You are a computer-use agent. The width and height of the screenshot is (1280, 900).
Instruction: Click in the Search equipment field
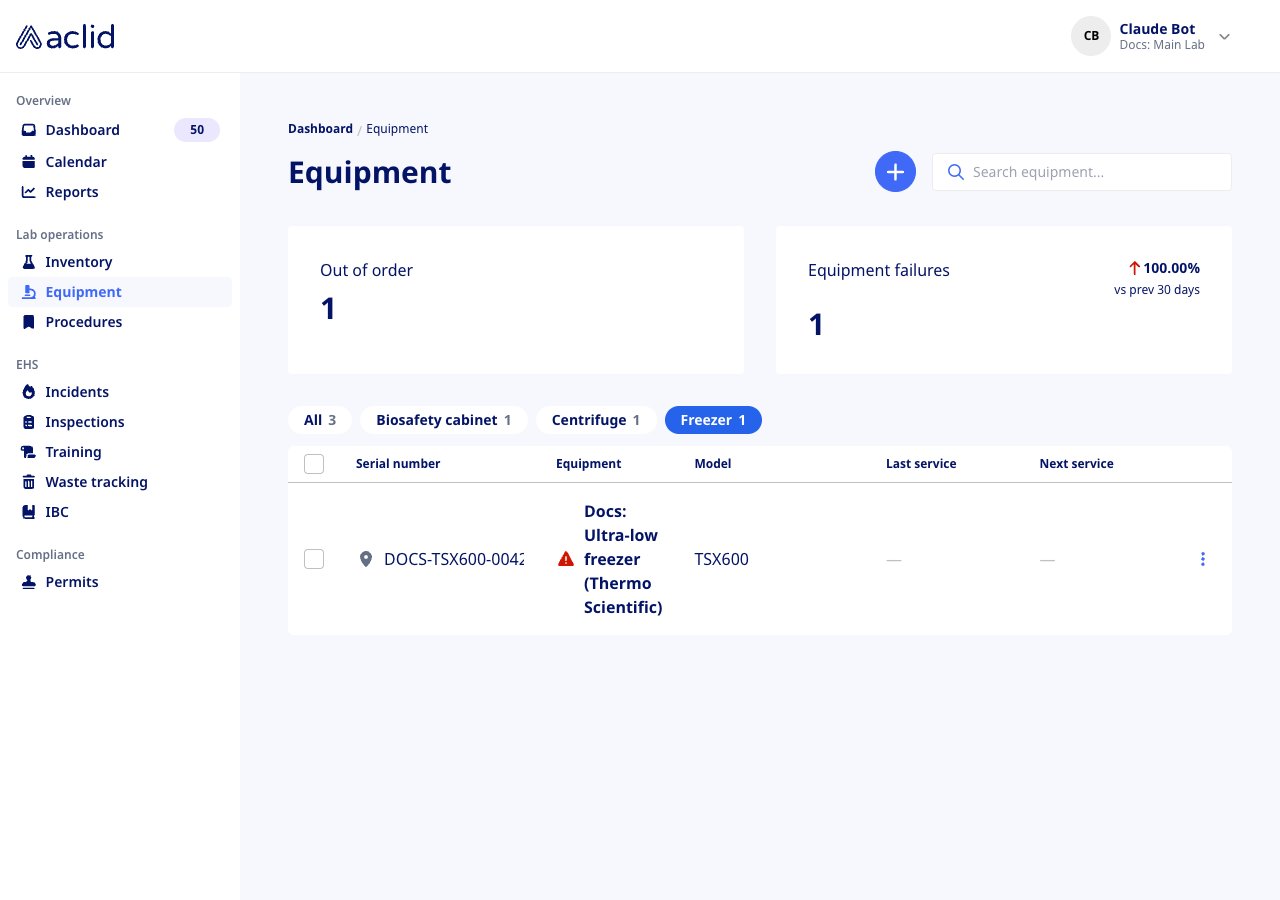pyautogui.click(x=1082, y=172)
